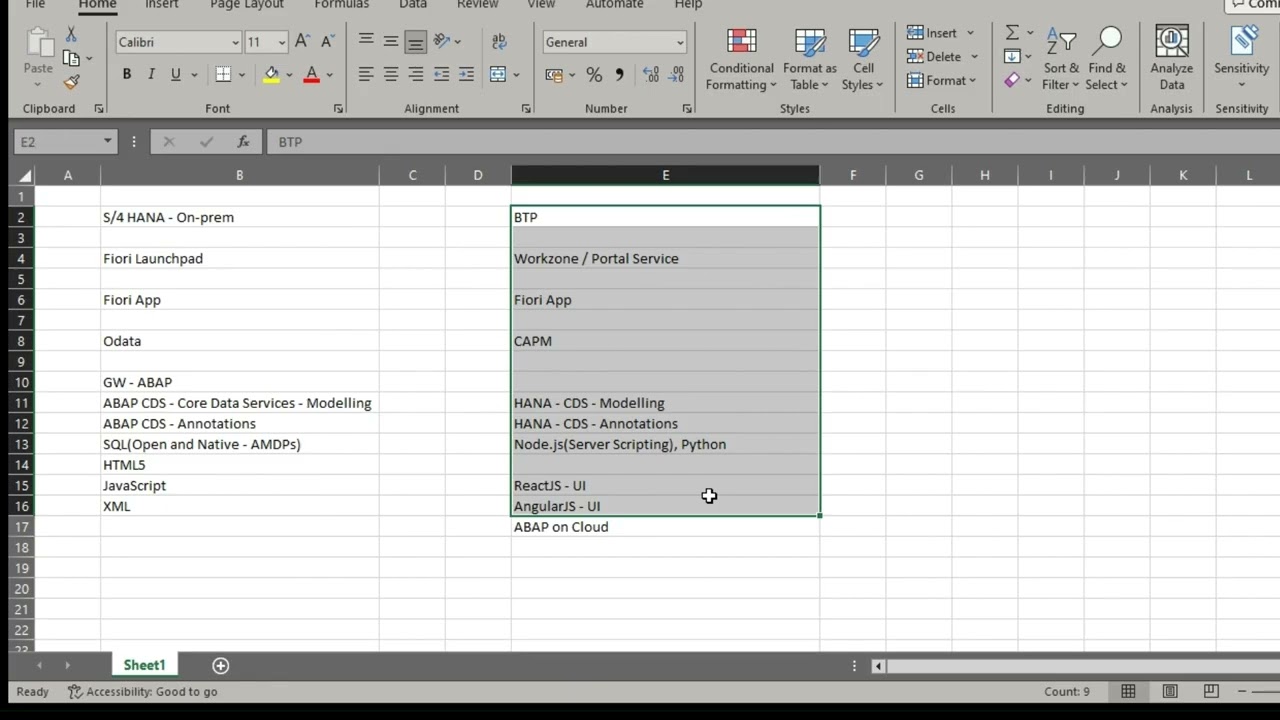Toggle Merge & Center
This screenshot has height=720, width=1280.
498,74
